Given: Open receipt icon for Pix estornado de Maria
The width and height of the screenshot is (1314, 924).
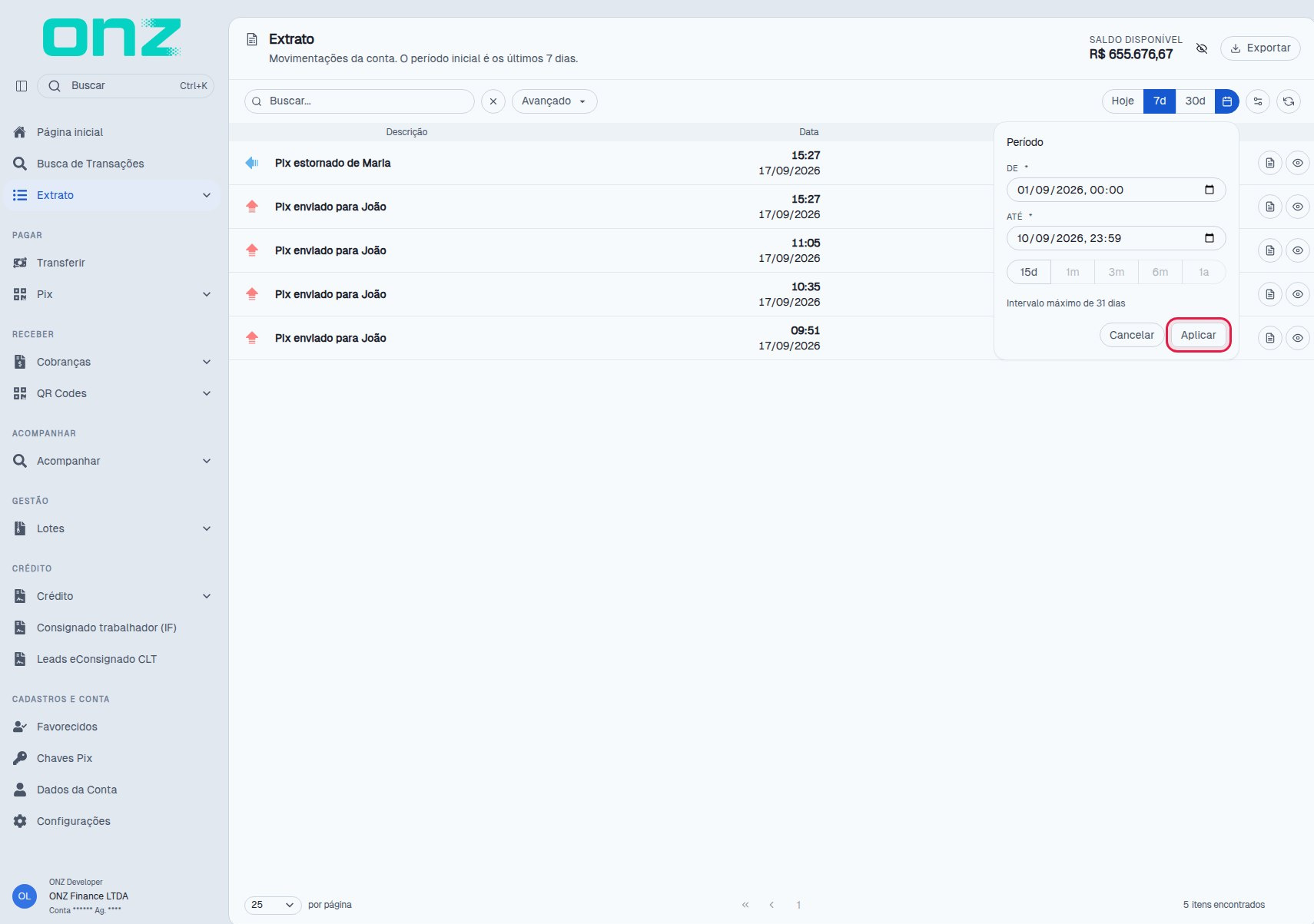Looking at the screenshot, I should (1270, 163).
